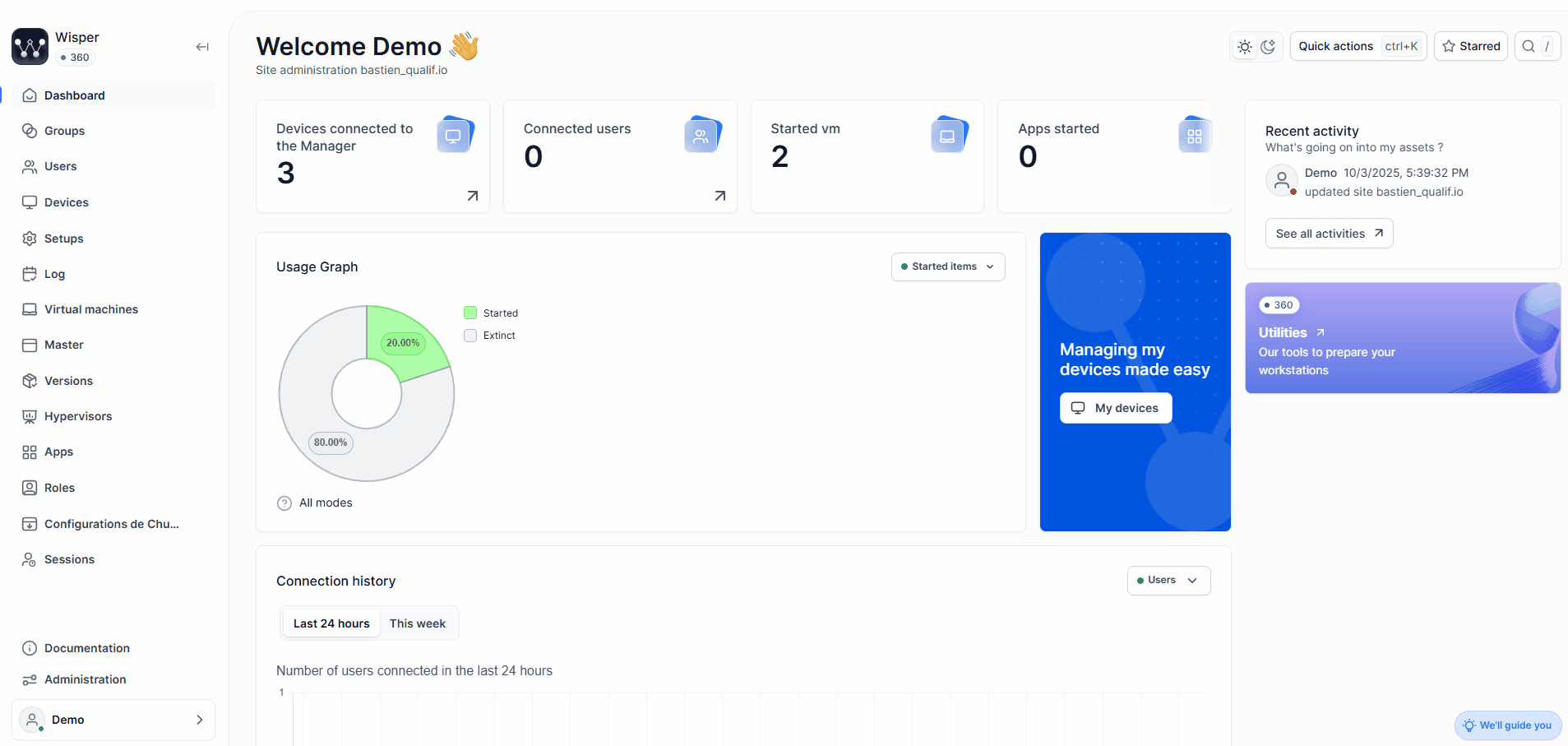Expand the Demo user menu chevron
1568x746 pixels.
tap(199, 720)
